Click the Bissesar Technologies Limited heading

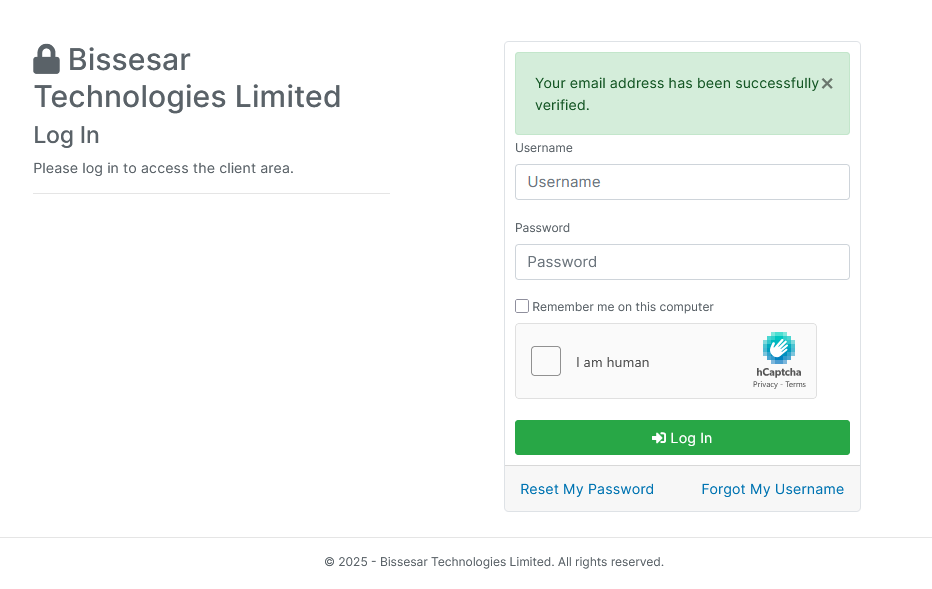[187, 78]
